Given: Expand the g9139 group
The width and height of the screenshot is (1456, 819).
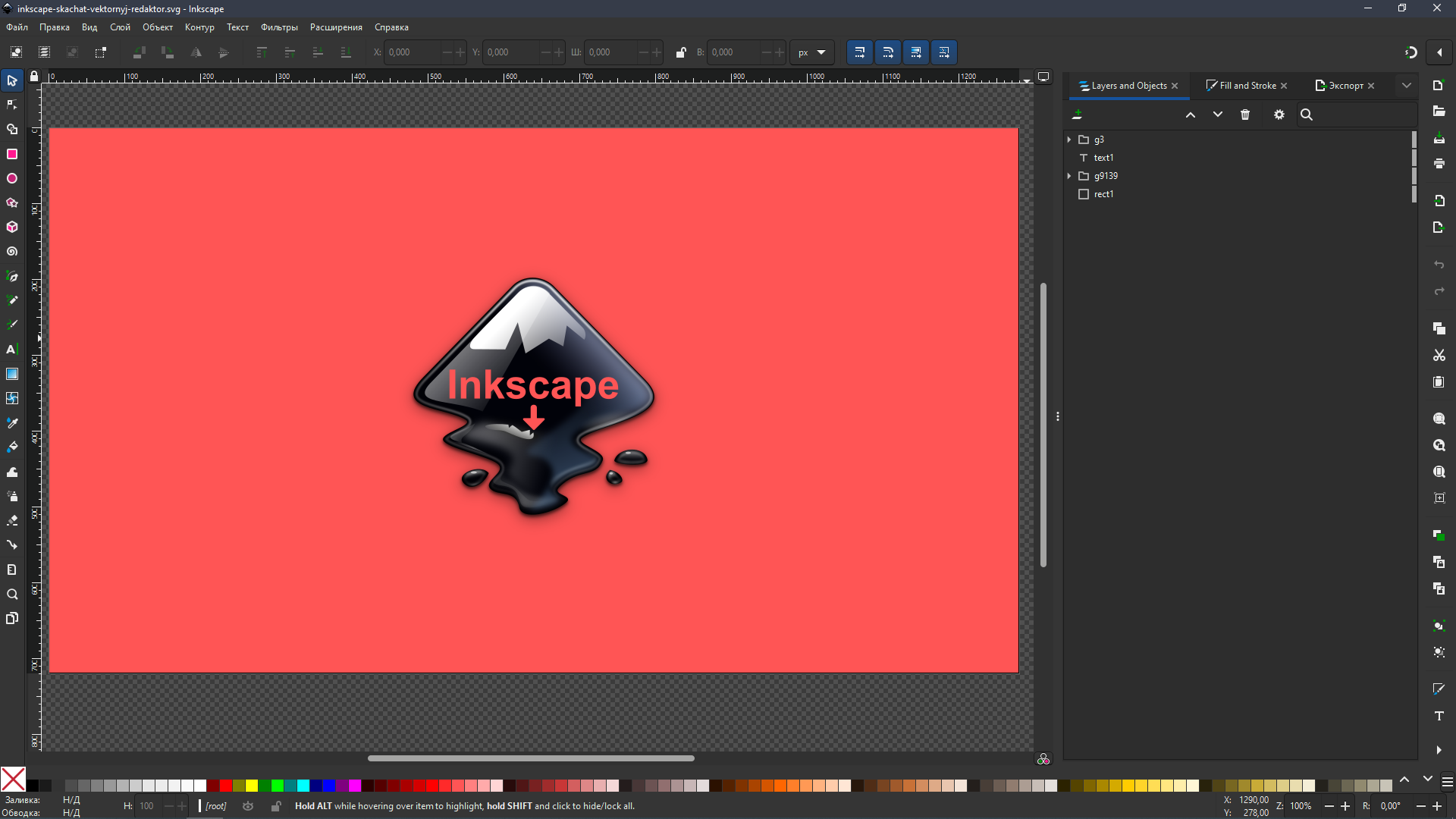Looking at the screenshot, I should (x=1069, y=176).
